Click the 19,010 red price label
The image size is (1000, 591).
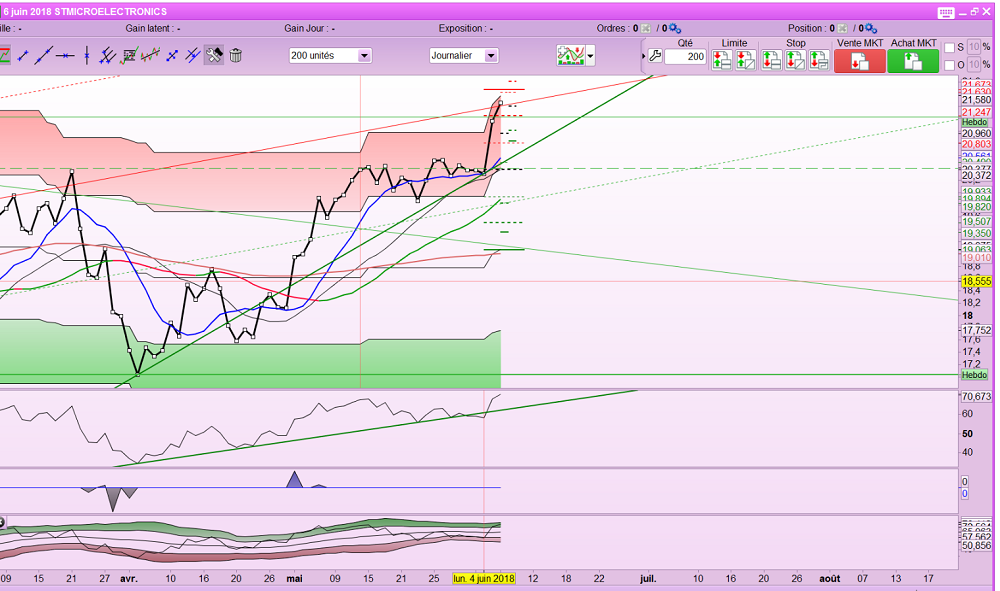click(976, 258)
